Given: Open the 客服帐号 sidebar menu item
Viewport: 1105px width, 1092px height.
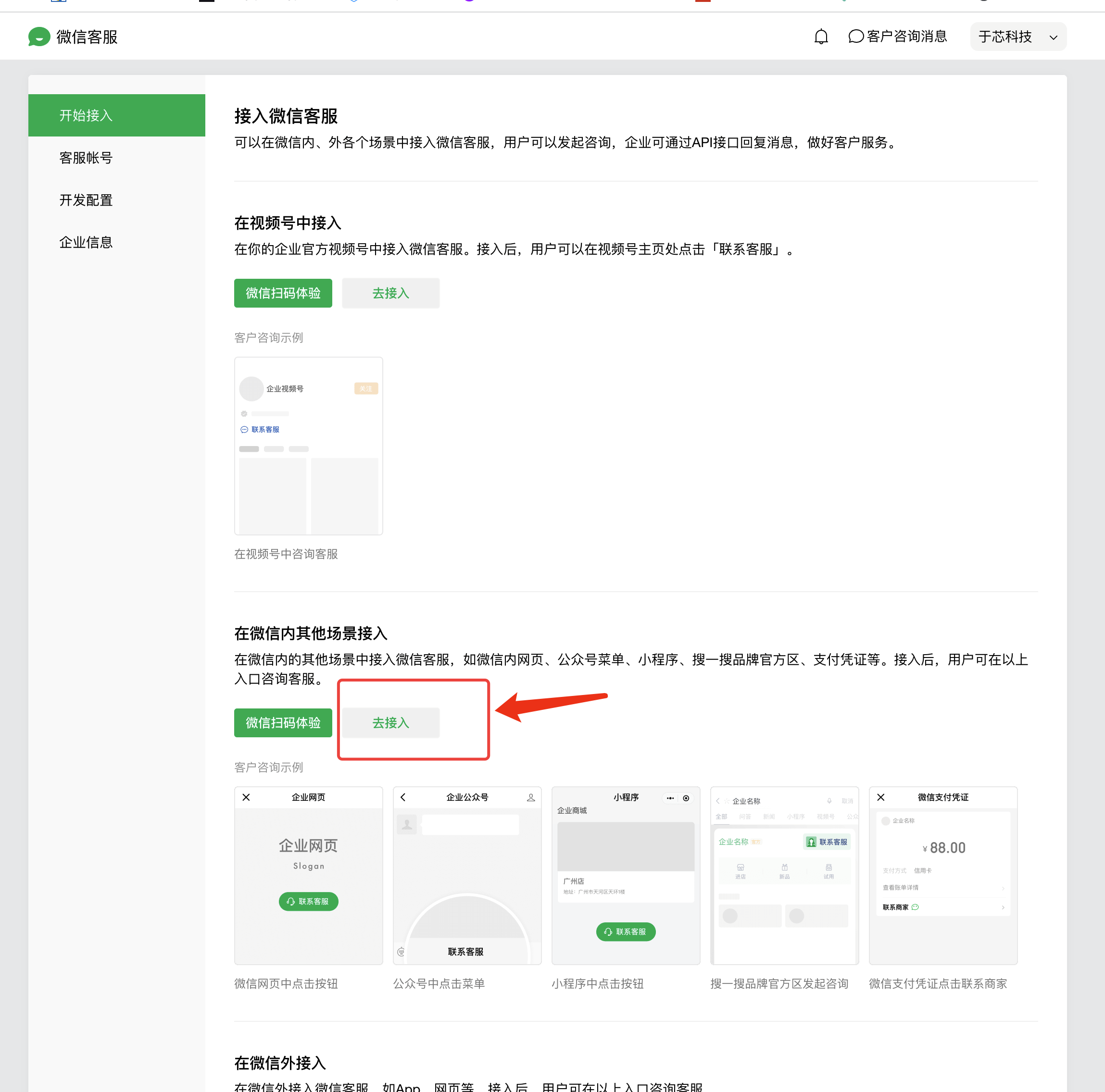Looking at the screenshot, I should (86, 158).
